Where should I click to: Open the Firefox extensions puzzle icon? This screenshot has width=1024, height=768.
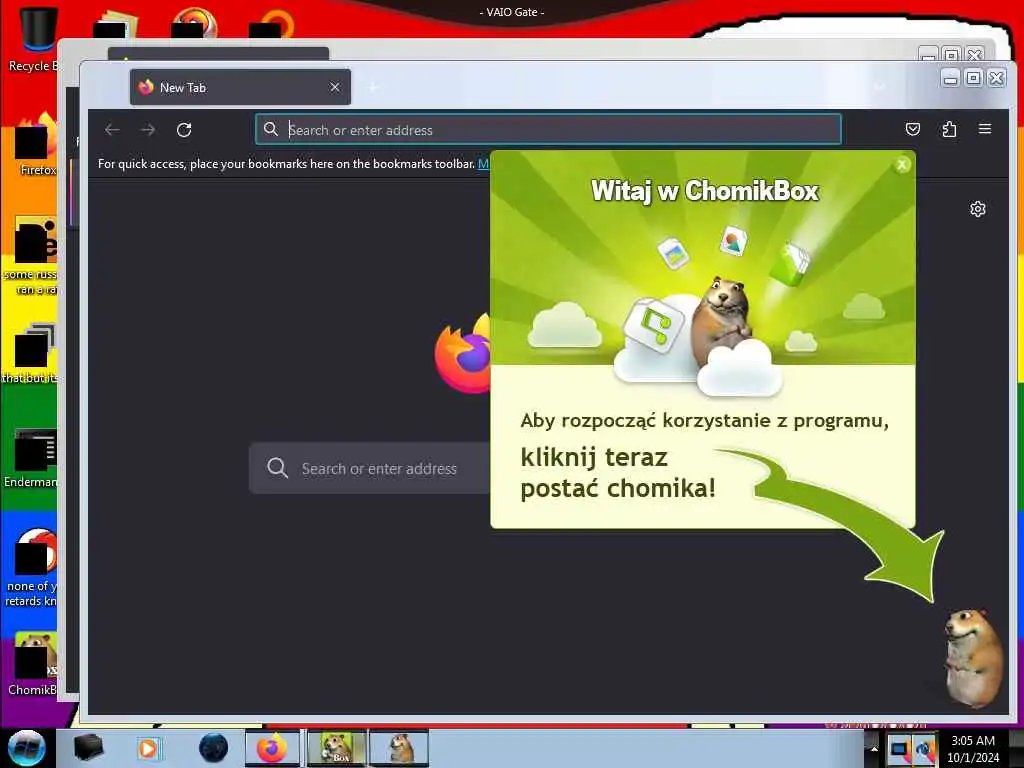pyautogui.click(x=949, y=129)
